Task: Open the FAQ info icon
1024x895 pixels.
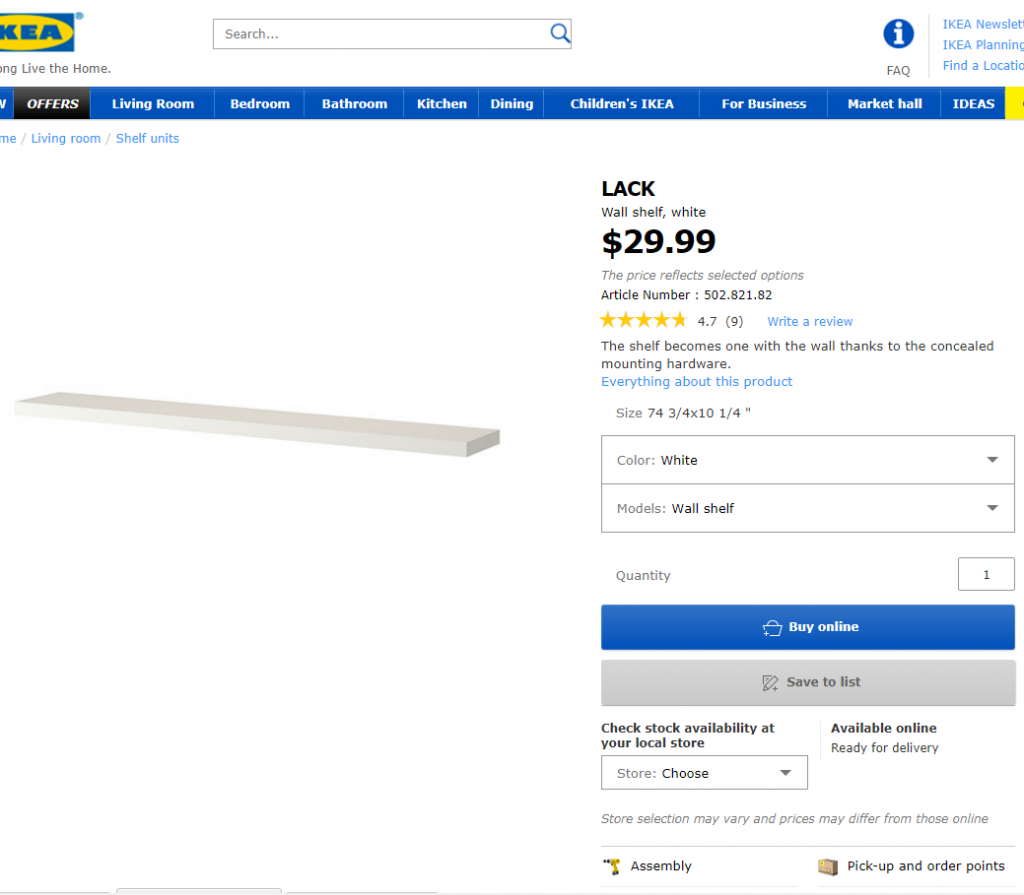Action: pyautogui.click(x=898, y=34)
